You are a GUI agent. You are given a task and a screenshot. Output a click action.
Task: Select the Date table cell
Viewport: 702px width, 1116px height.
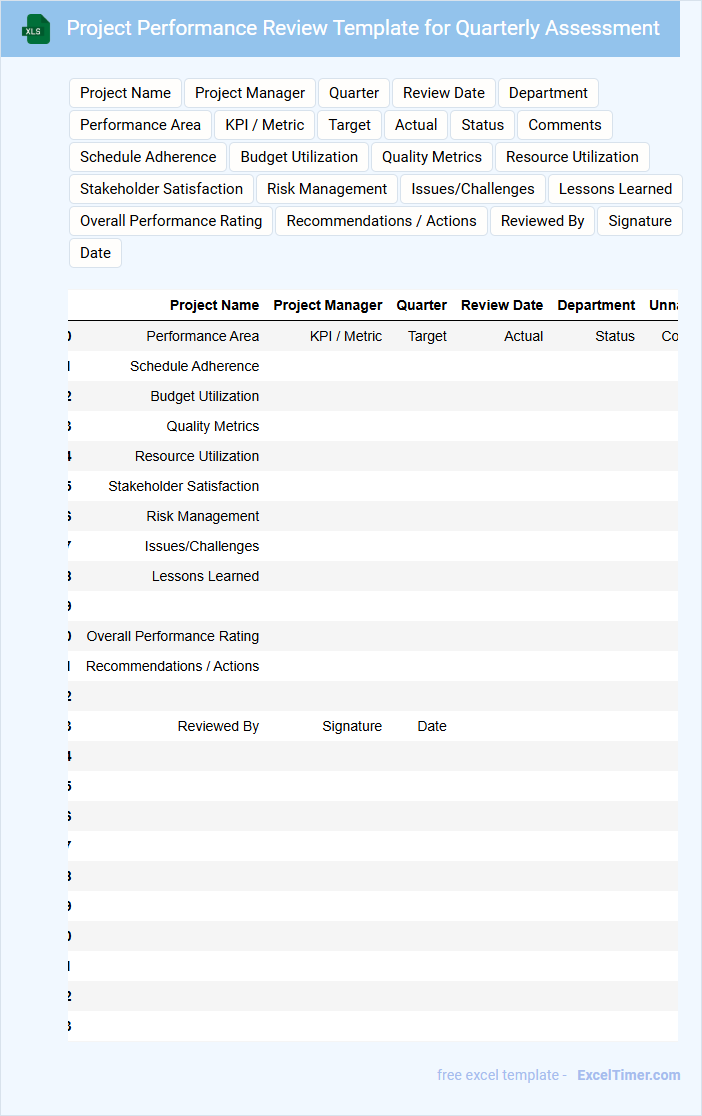click(x=432, y=726)
